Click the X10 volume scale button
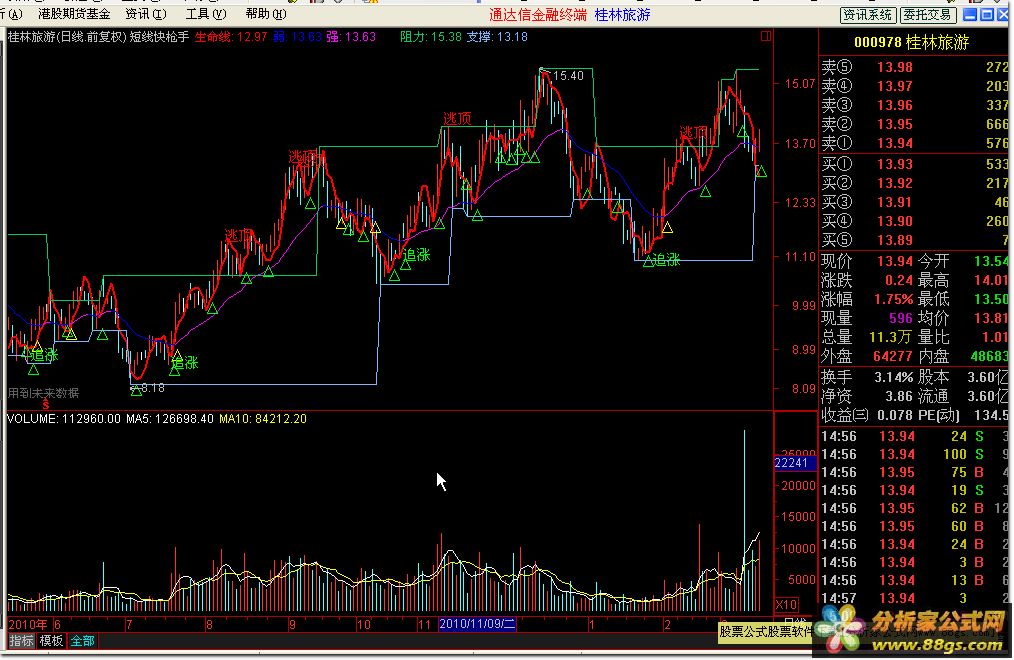 pos(786,605)
